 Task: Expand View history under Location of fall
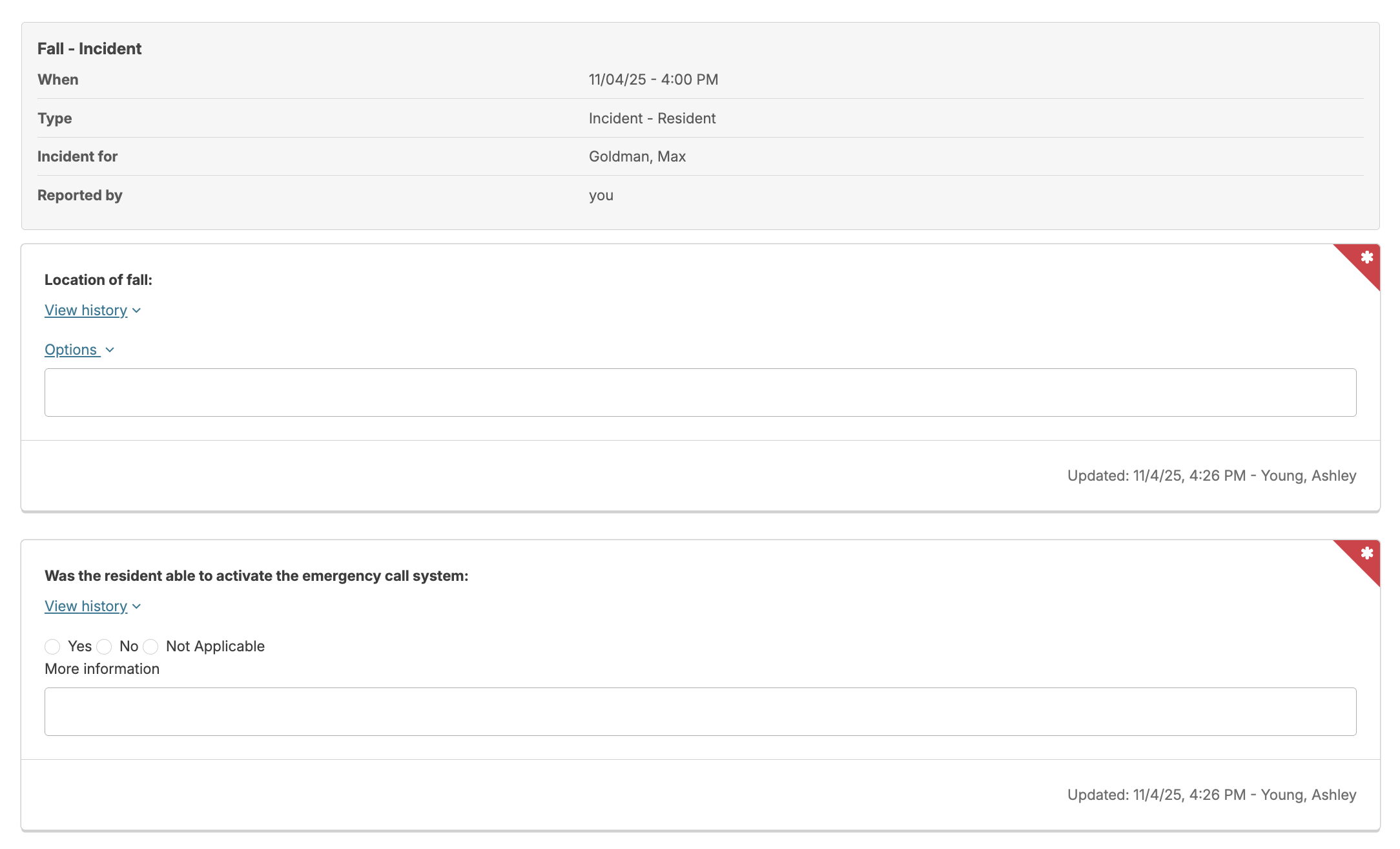click(x=86, y=311)
